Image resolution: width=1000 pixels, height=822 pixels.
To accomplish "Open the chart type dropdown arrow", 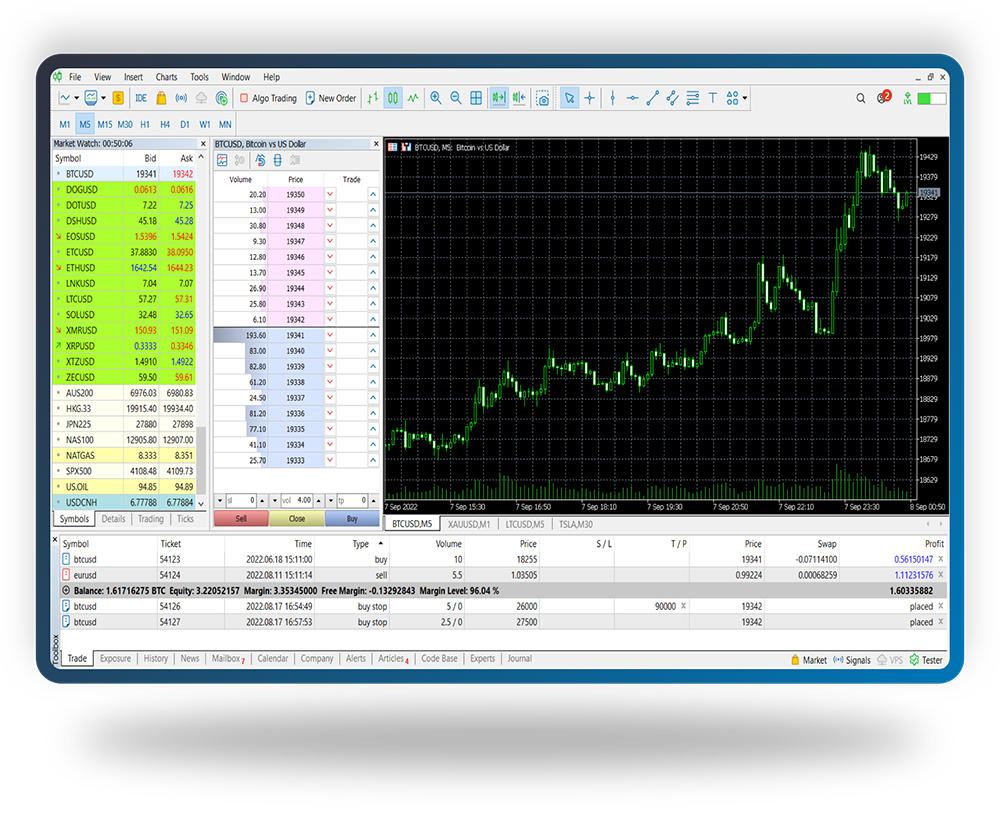I will tap(77, 98).
